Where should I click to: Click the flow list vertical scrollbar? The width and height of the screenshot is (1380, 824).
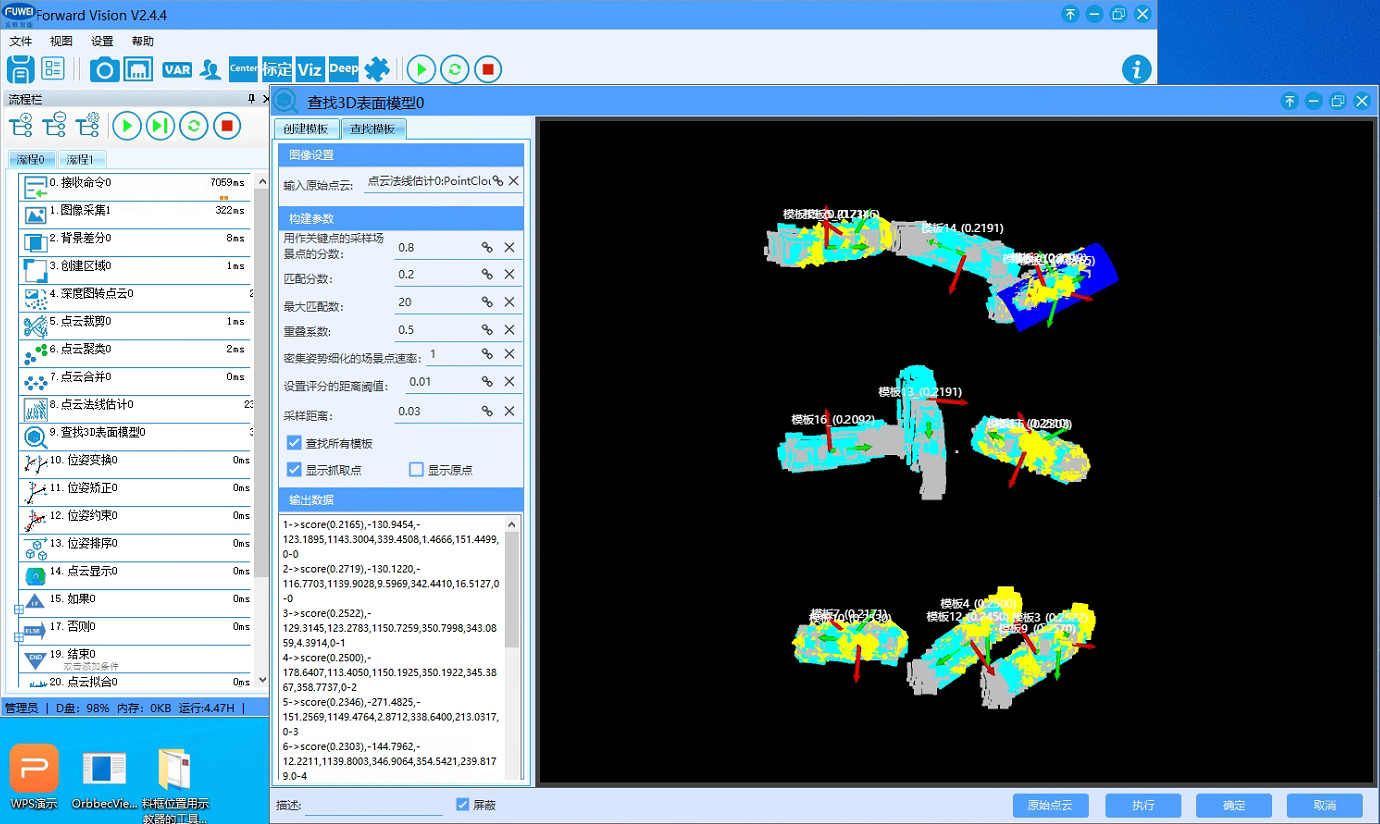[x=261, y=430]
